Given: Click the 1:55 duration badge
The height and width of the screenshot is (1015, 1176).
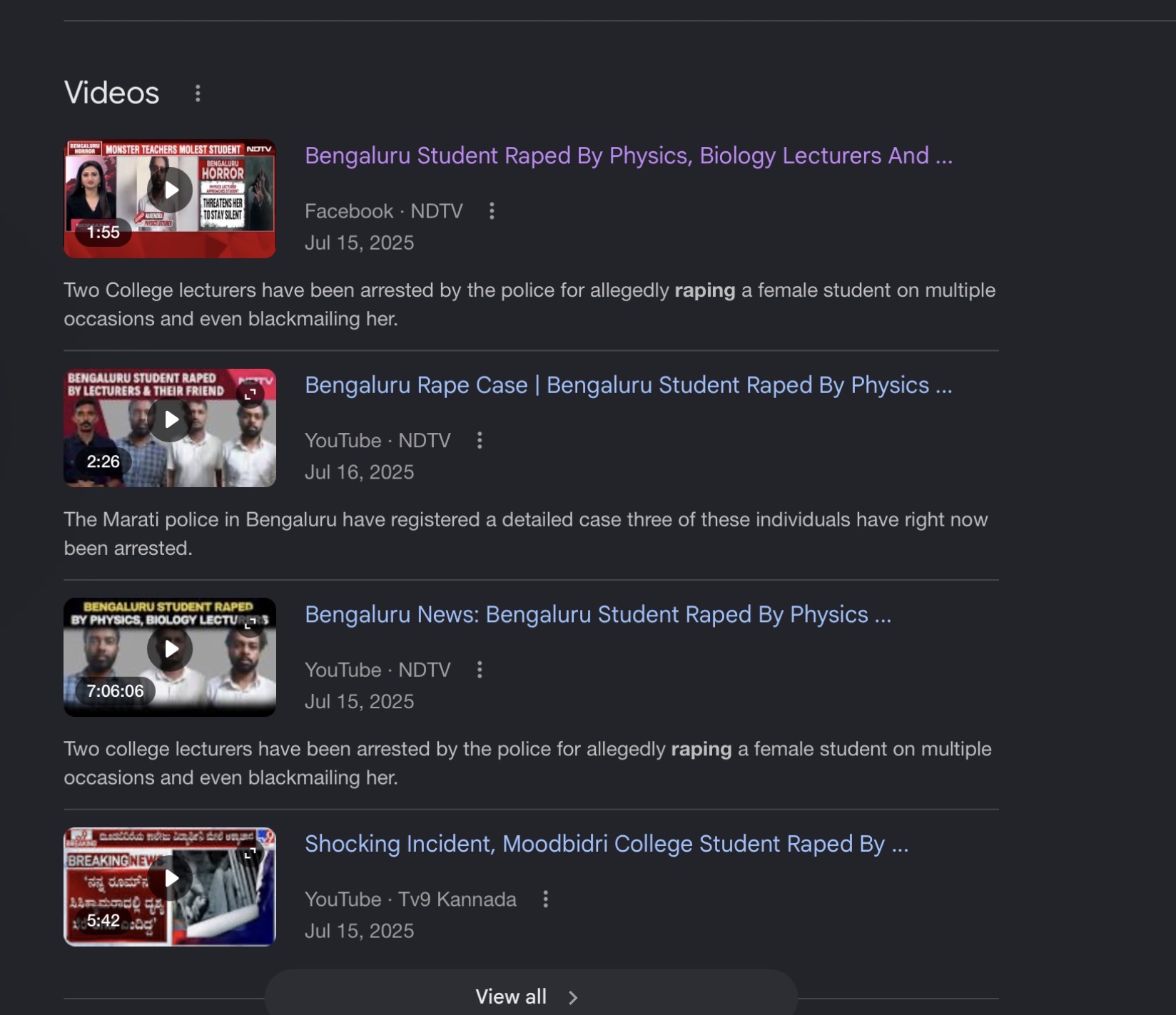Looking at the screenshot, I should (x=103, y=233).
